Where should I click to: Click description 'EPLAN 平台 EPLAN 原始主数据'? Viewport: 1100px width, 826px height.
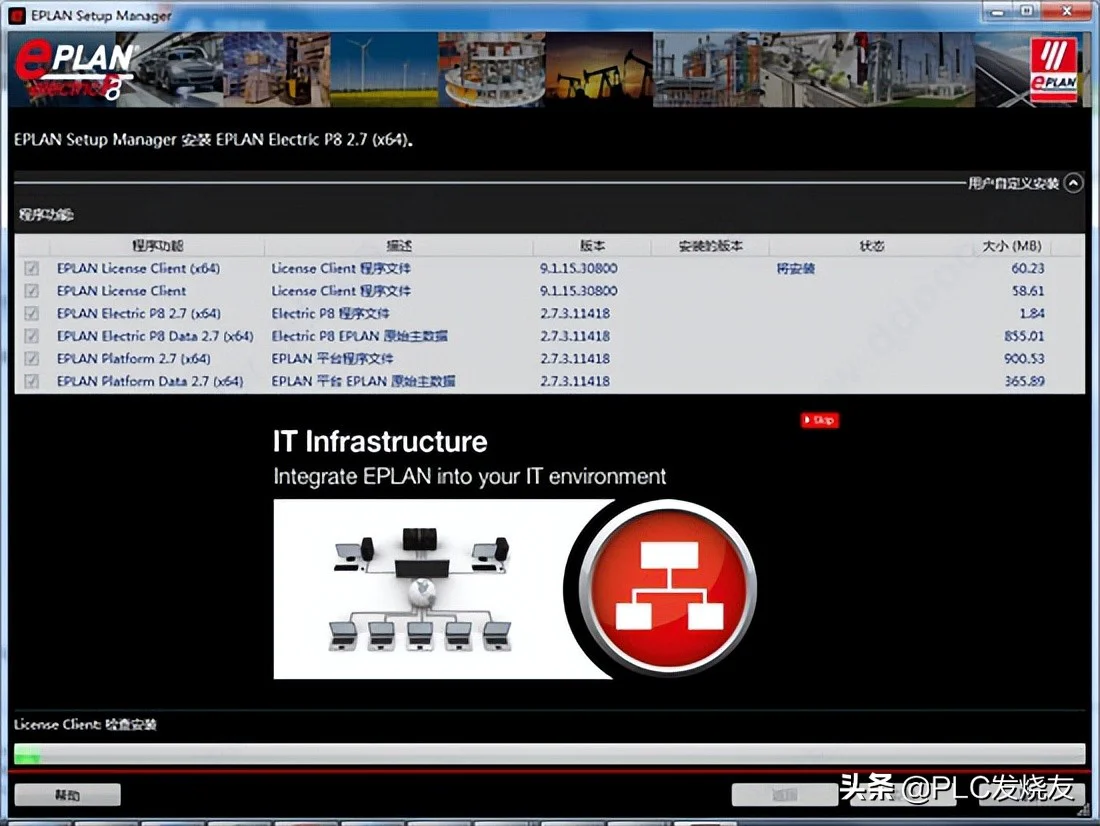click(x=363, y=381)
